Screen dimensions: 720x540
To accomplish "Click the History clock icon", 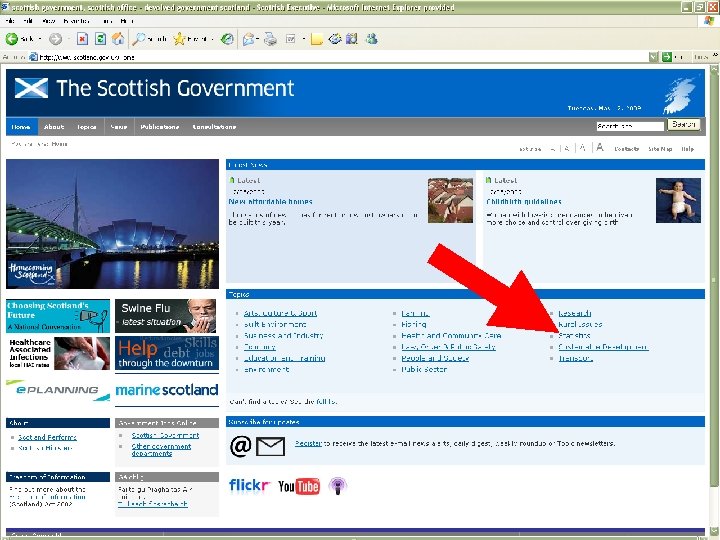I will pyautogui.click(x=227, y=39).
